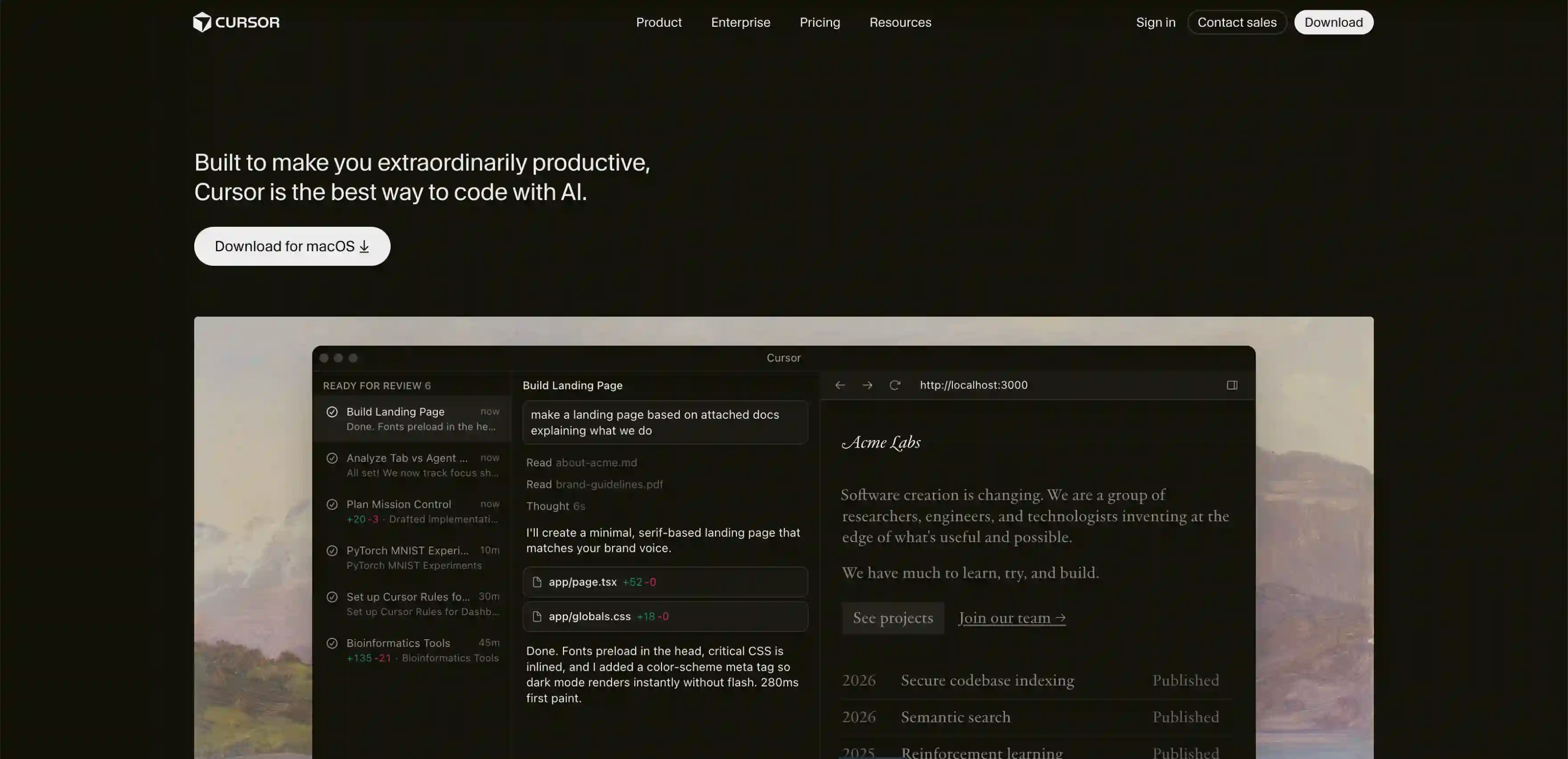
Task: Click the Read brand-guidelines.pdf step
Action: coord(594,485)
